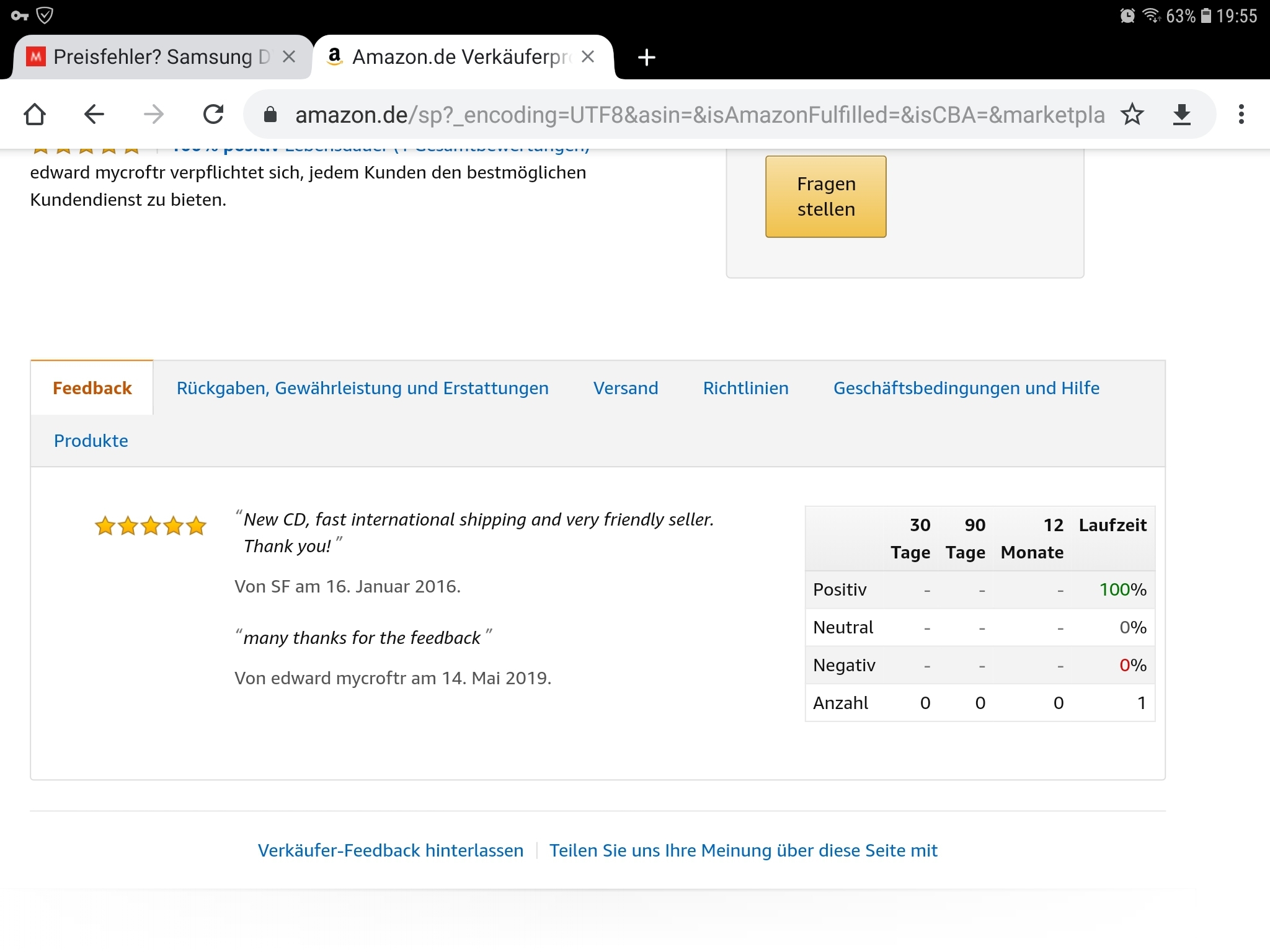Viewport: 1270px width, 952px height.
Task: Click Teilen Sie uns Ihre Meinung link
Action: 743,851
